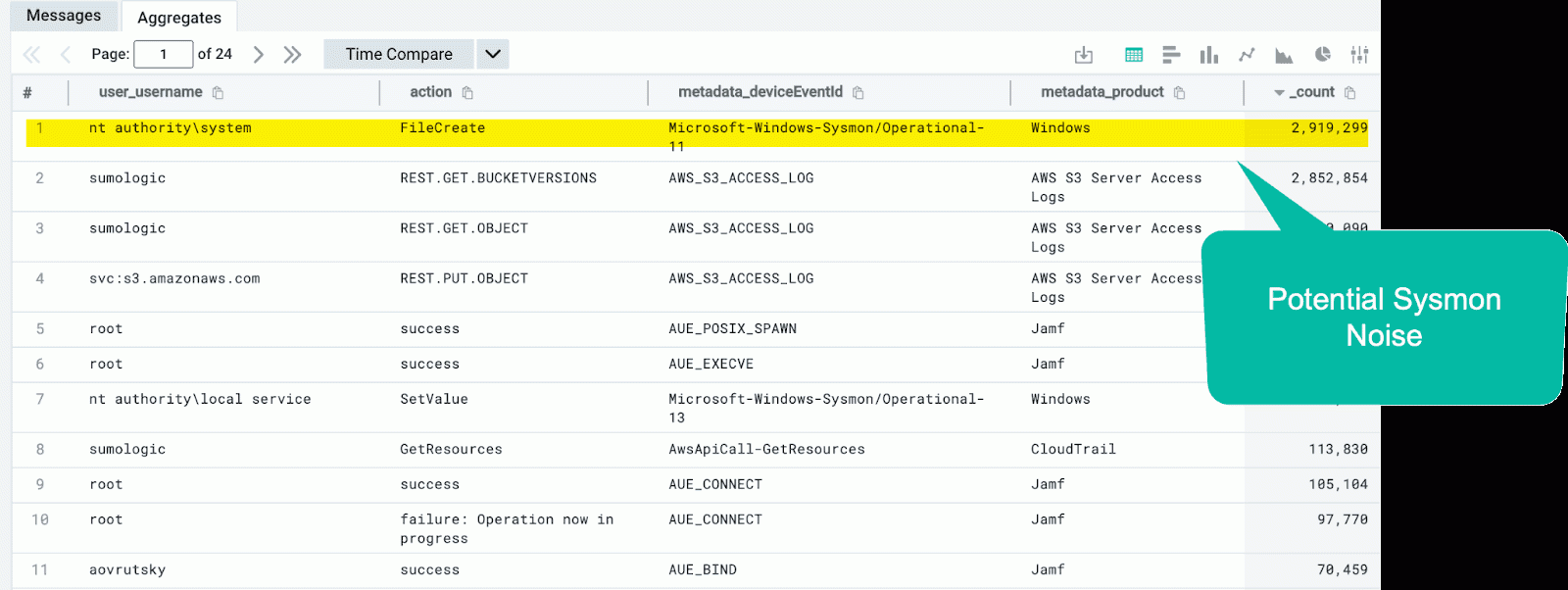Display results as a pie chart
Image resolution: width=1568 pixels, height=590 pixels.
click(x=1322, y=55)
